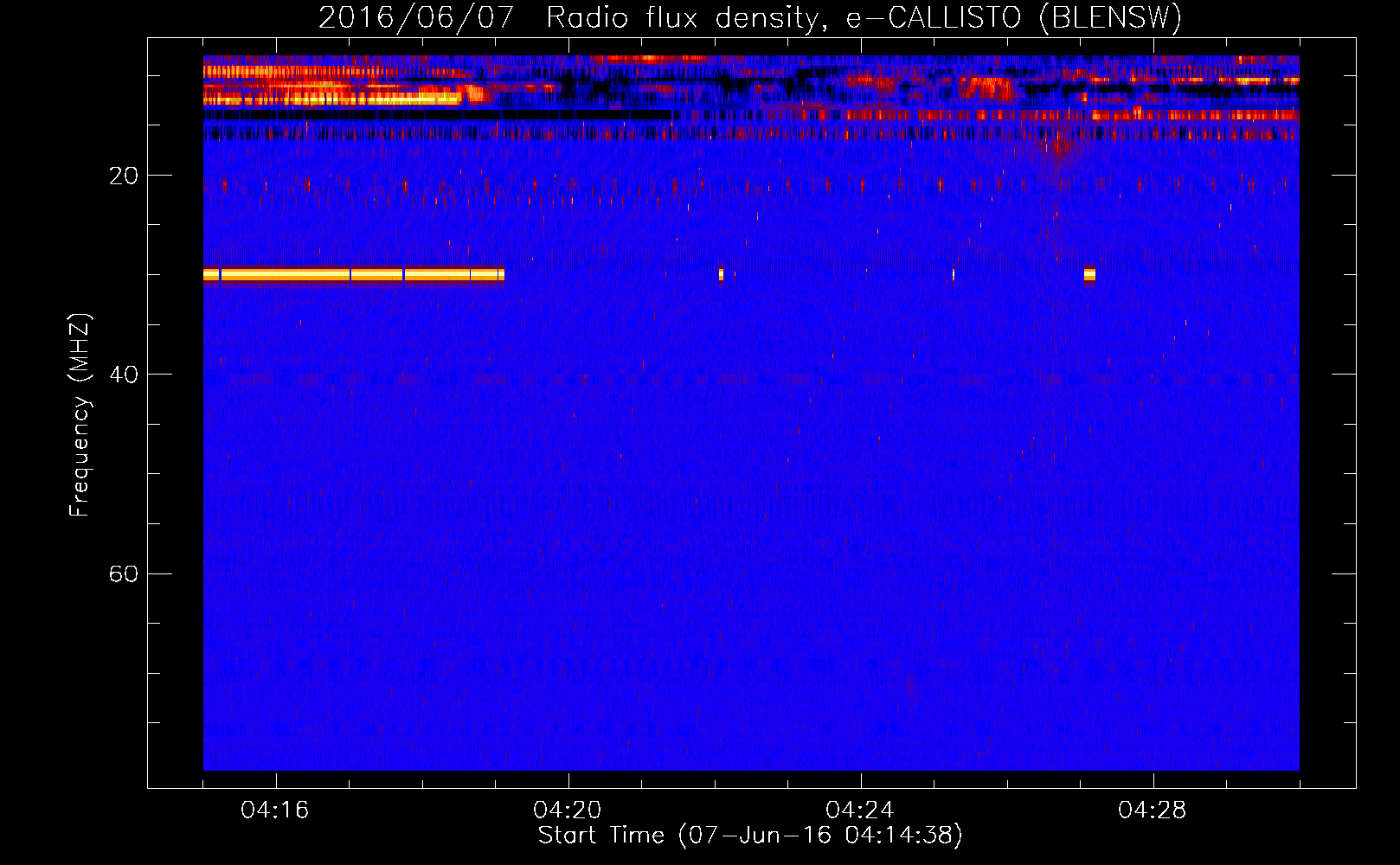Click the 40 frequency tick label

123,375
